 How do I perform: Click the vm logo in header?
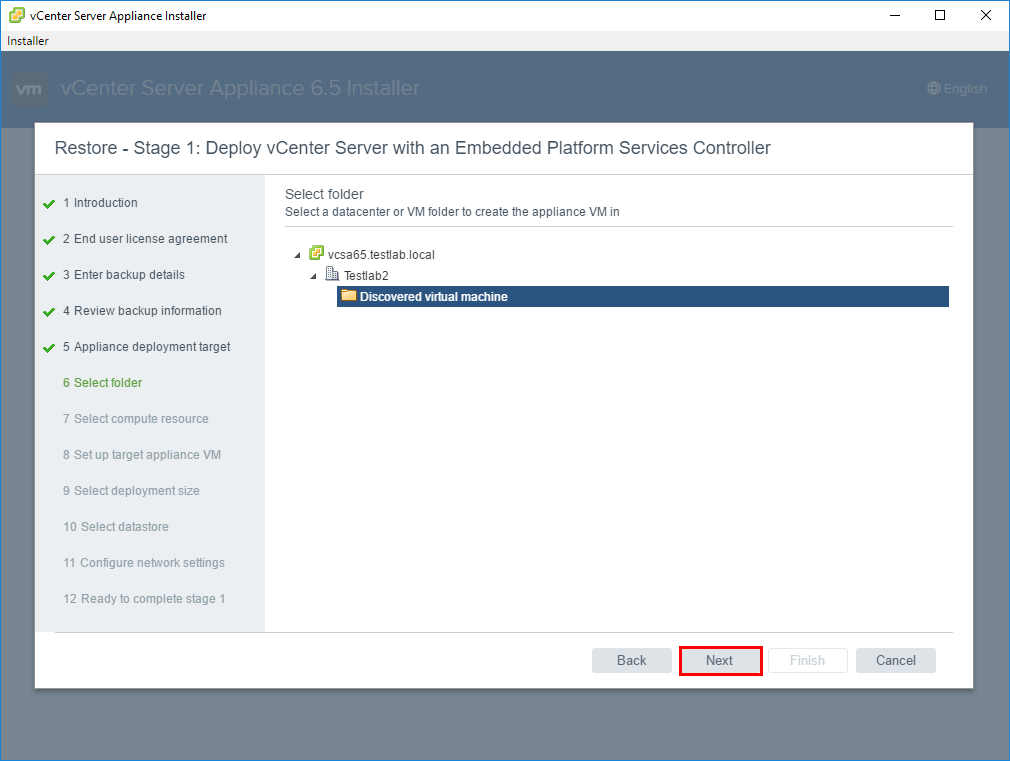click(x=30, y=89)
